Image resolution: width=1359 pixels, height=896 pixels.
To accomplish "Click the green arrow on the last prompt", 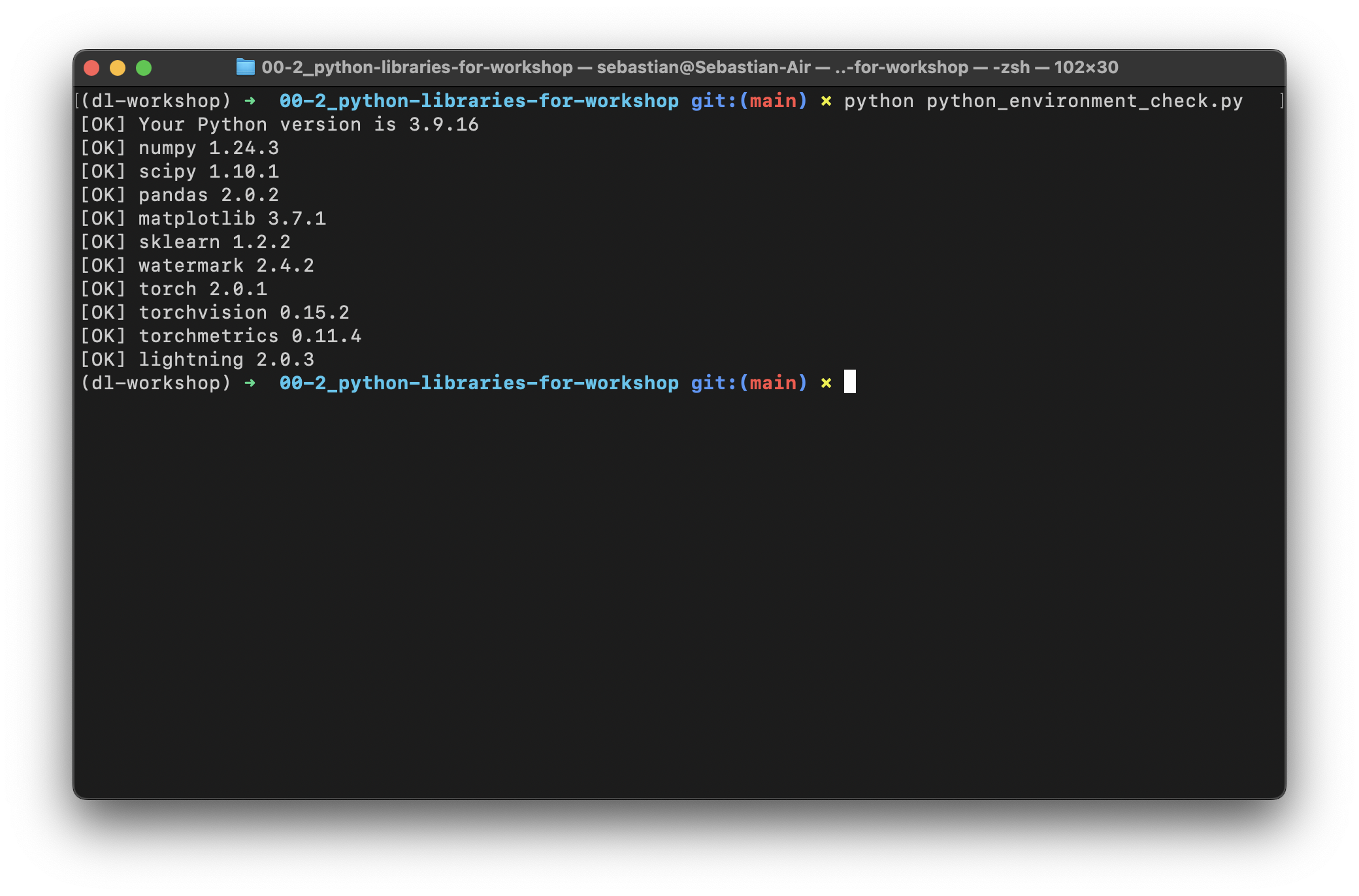I will pos(250,383).
